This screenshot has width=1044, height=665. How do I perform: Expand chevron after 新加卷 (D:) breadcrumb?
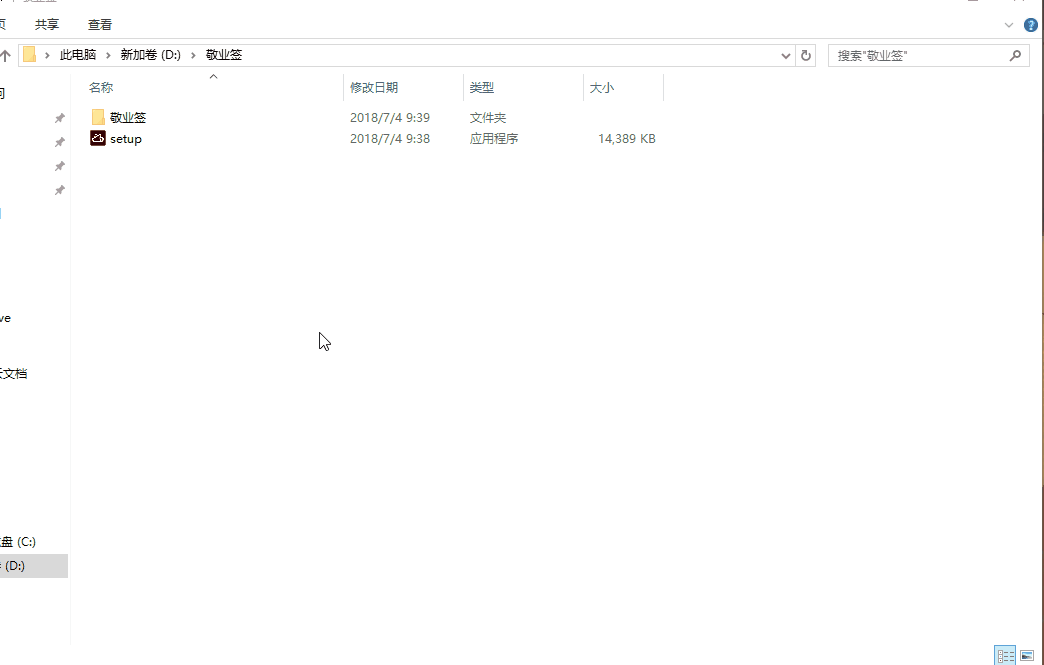[x=193, y=55]
